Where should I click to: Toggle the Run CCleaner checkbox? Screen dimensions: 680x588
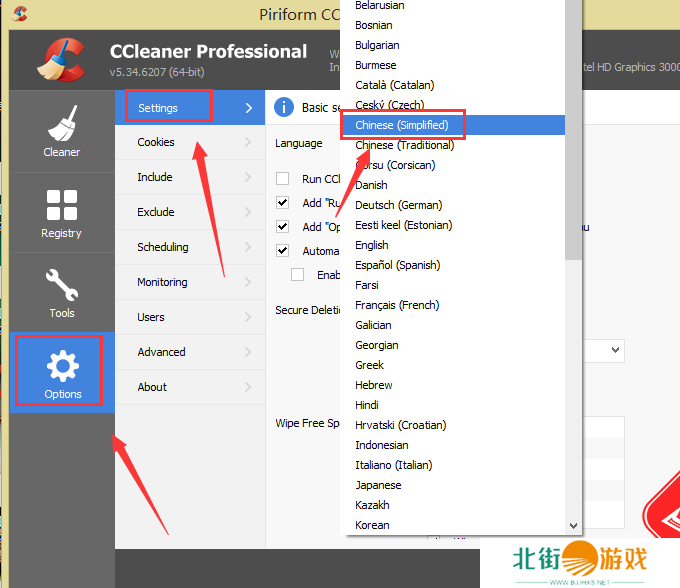coord(283,179)
